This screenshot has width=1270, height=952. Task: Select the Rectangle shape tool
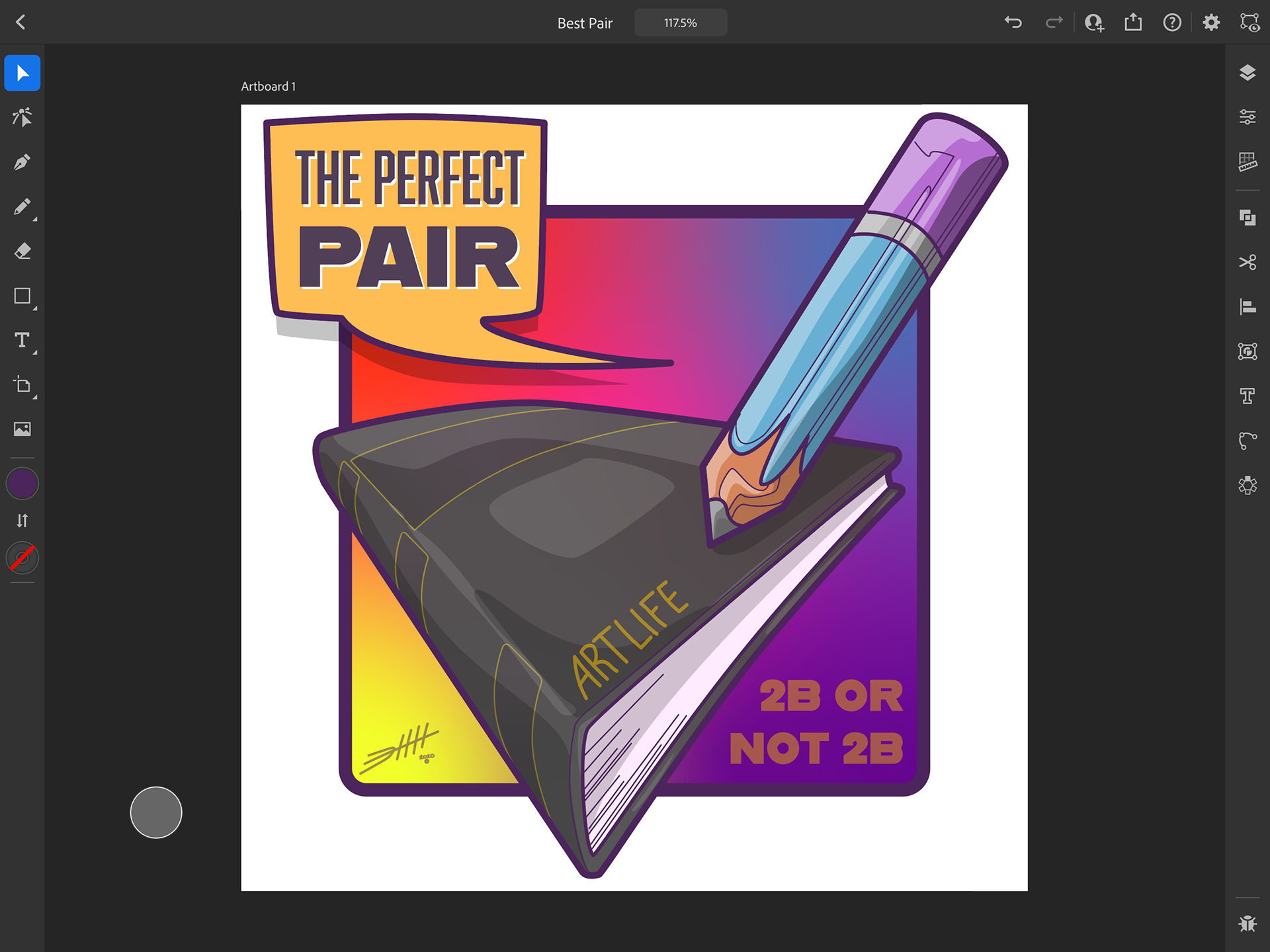22,296
